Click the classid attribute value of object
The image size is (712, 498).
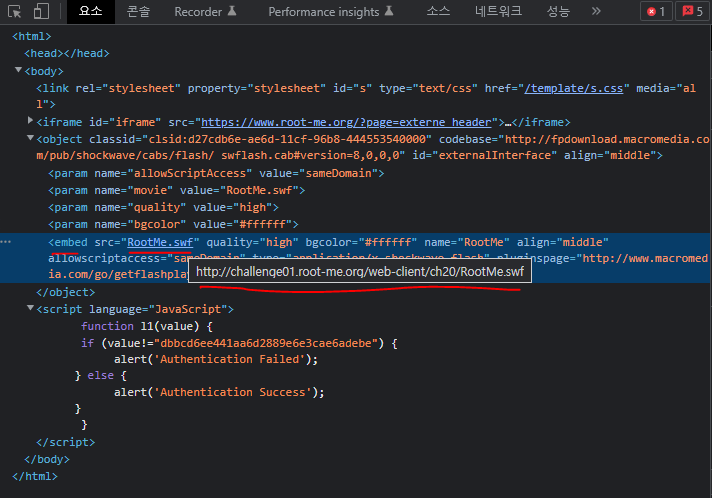(x=287, y=139)
